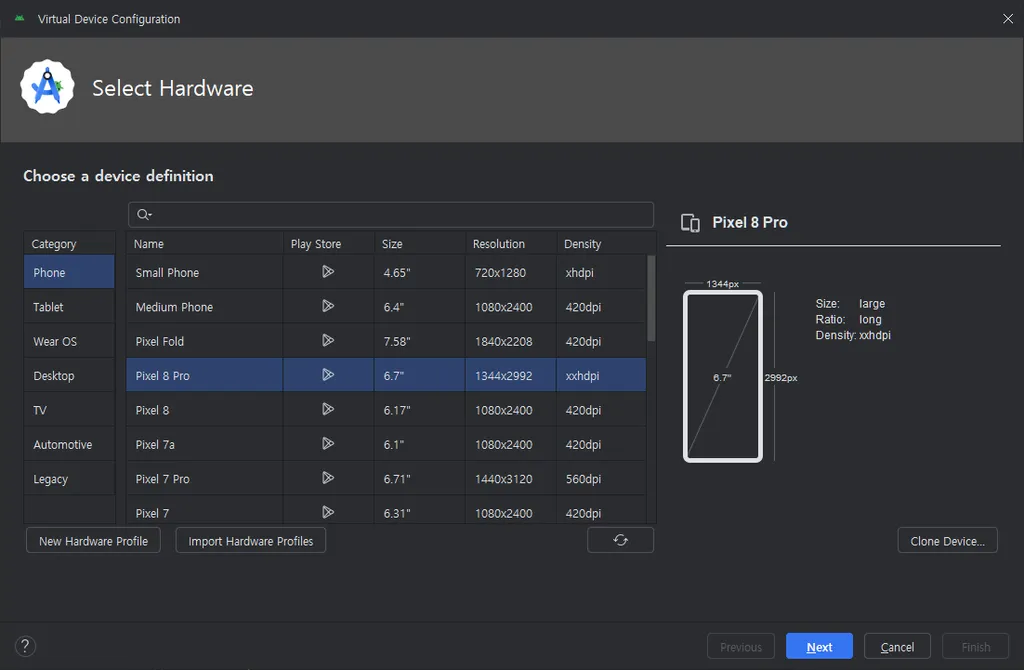Sort by the Name column header
Screen dimensions: 1024x670
pyautogui.click(x=204, y=244)
